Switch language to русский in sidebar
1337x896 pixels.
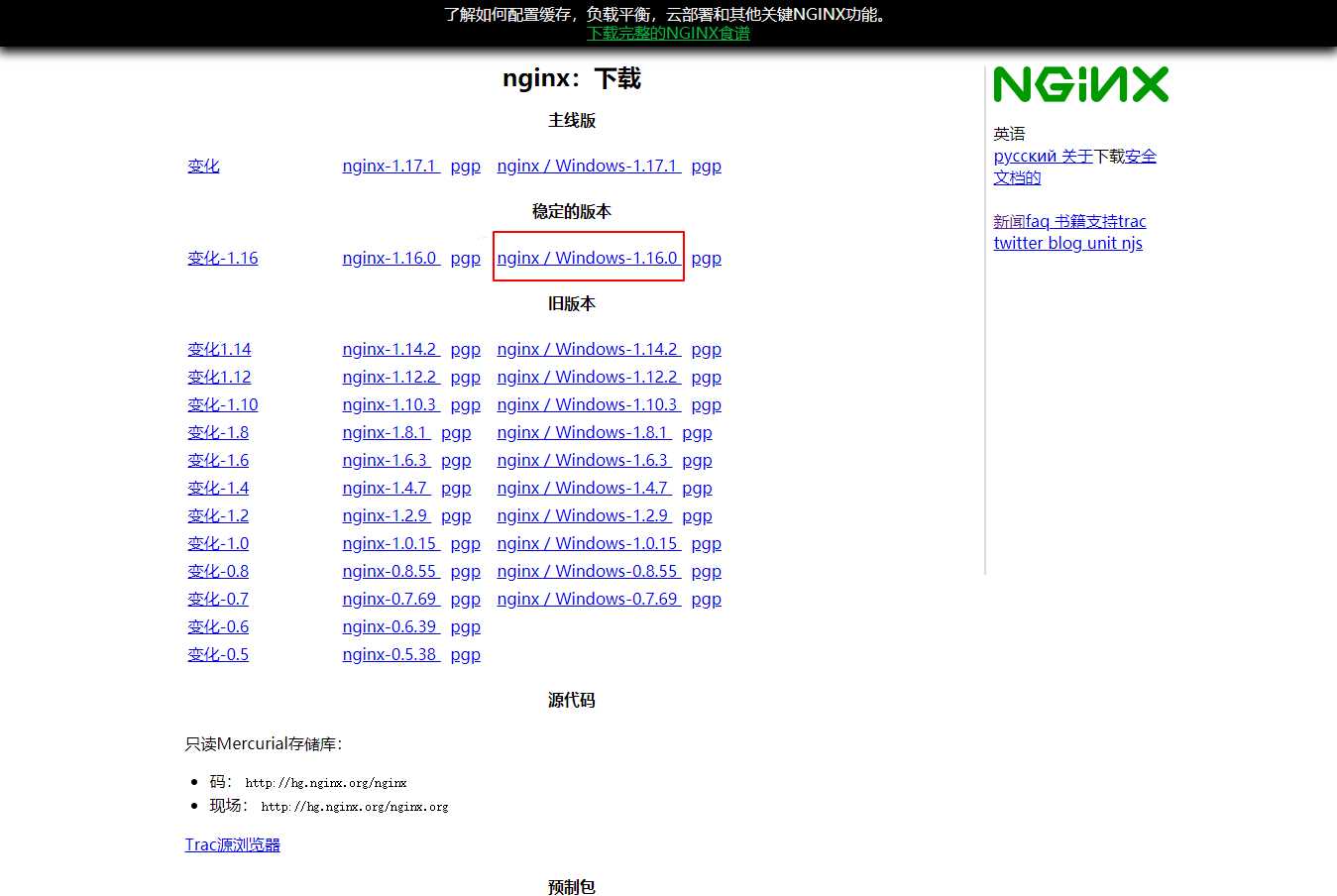tap(1025, 156)
